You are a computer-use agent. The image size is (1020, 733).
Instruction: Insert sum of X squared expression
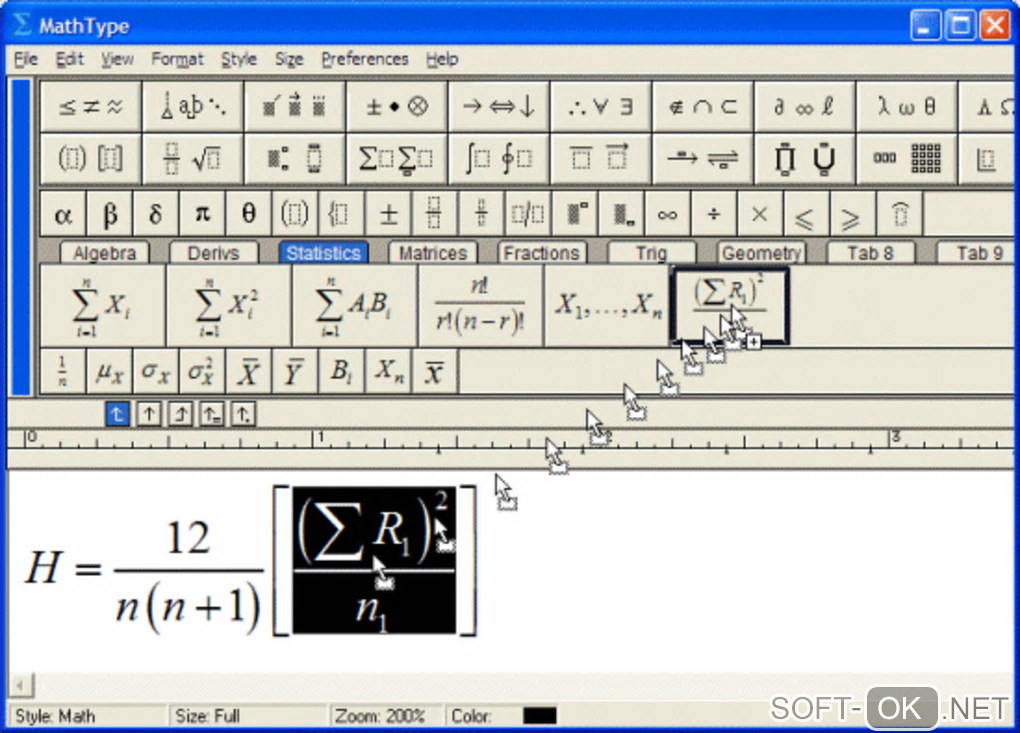[229, 306]
